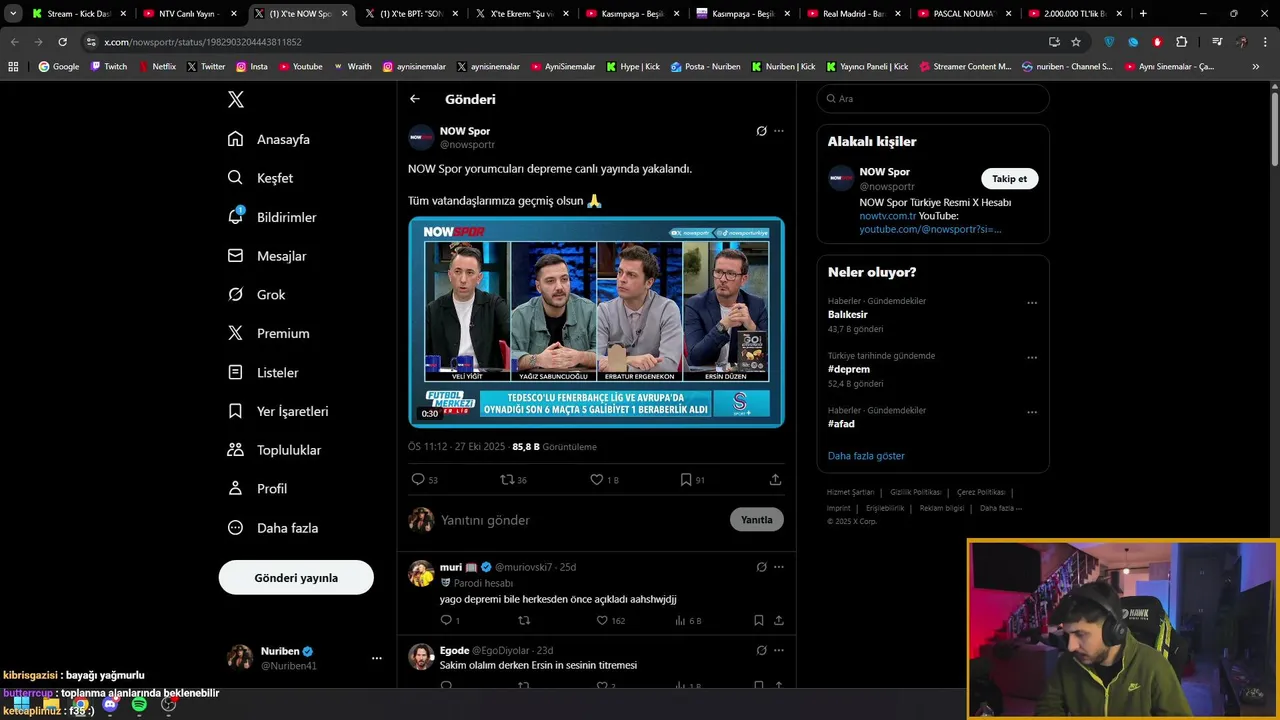Open the tab search dropdown
The image size is (1280, 720).
13,14
